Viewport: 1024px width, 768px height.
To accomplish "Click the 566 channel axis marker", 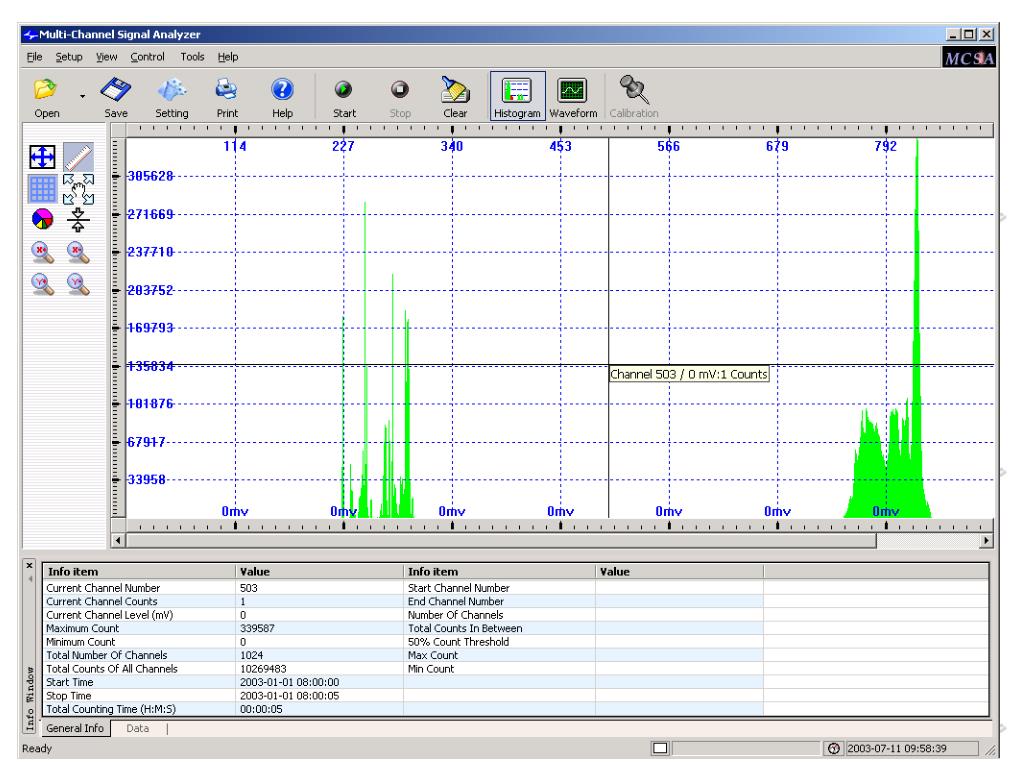I will click(669, 146).
